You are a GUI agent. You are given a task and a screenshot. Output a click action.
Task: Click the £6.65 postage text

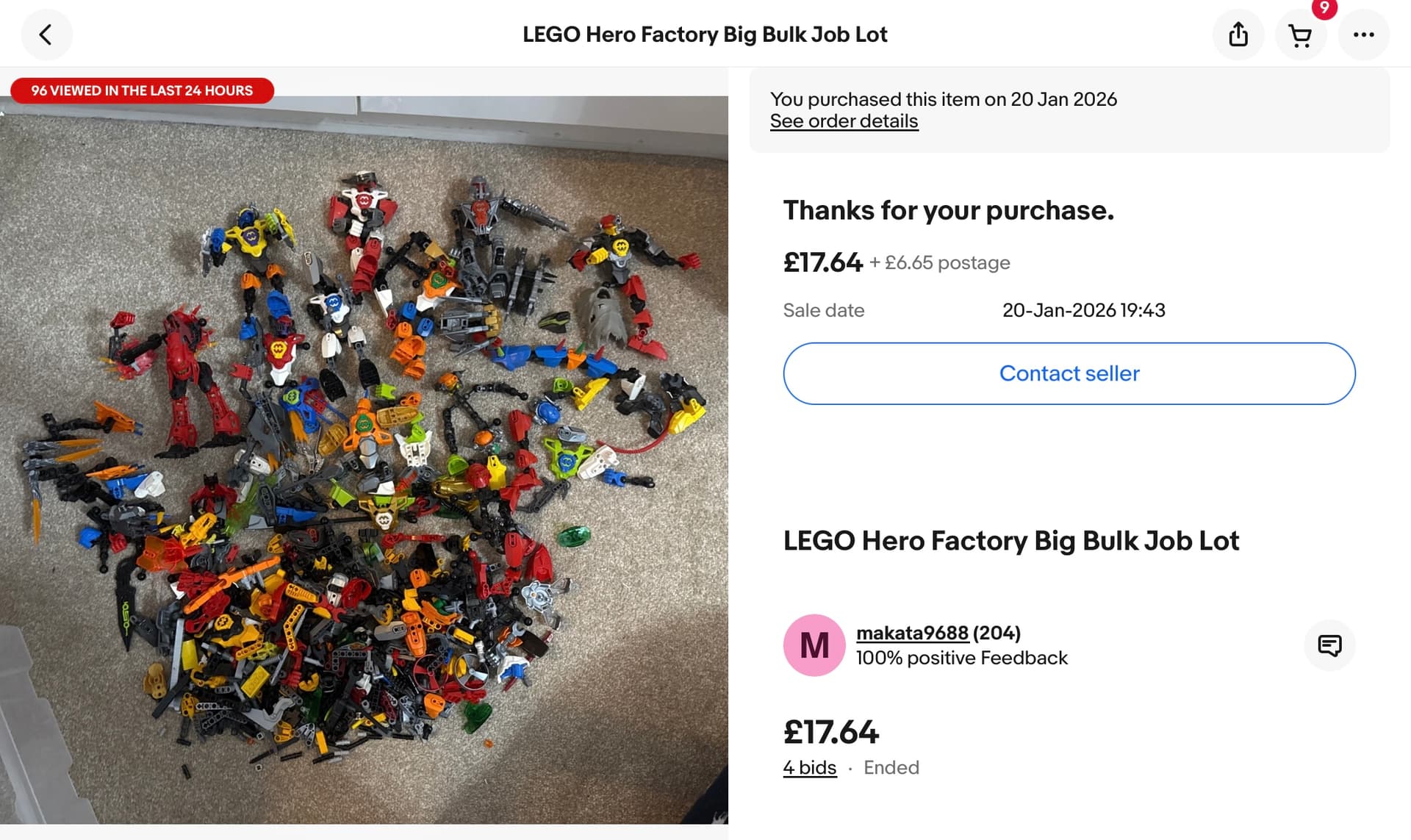point(947,262)
